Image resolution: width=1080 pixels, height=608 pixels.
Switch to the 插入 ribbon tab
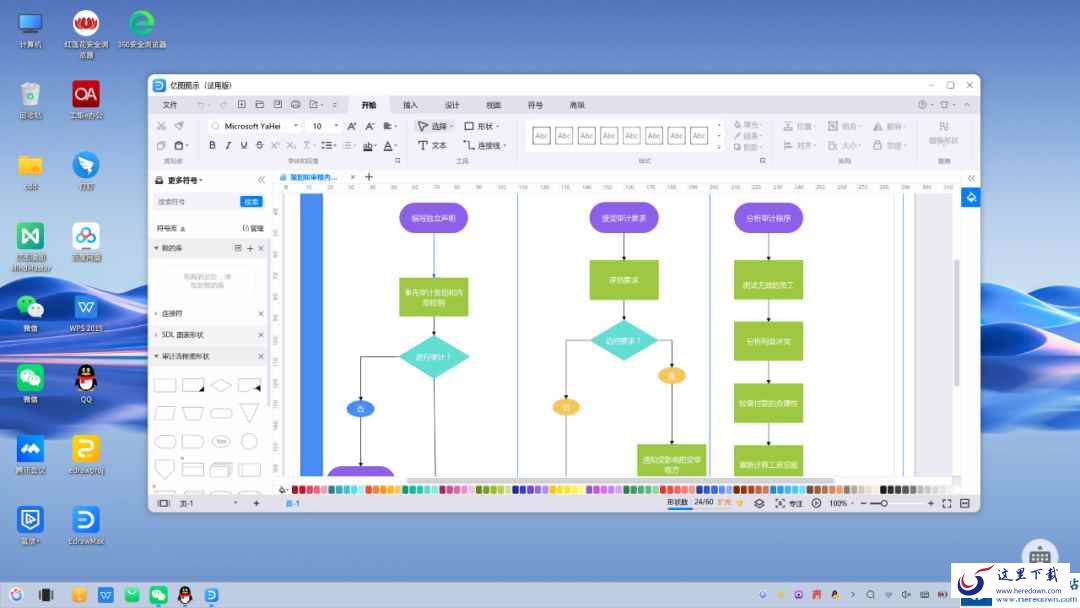pos(411,105)
